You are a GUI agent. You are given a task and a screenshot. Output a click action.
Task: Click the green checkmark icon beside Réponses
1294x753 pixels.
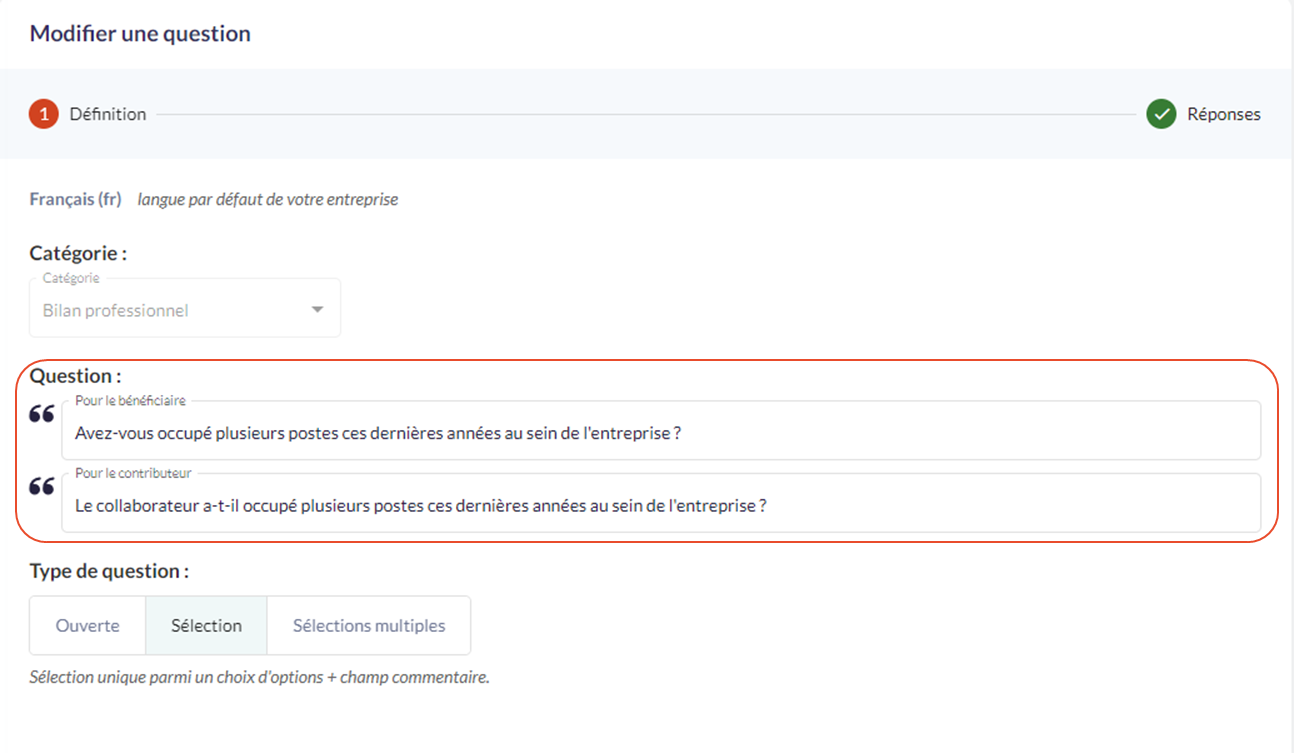pos(1161,114)
